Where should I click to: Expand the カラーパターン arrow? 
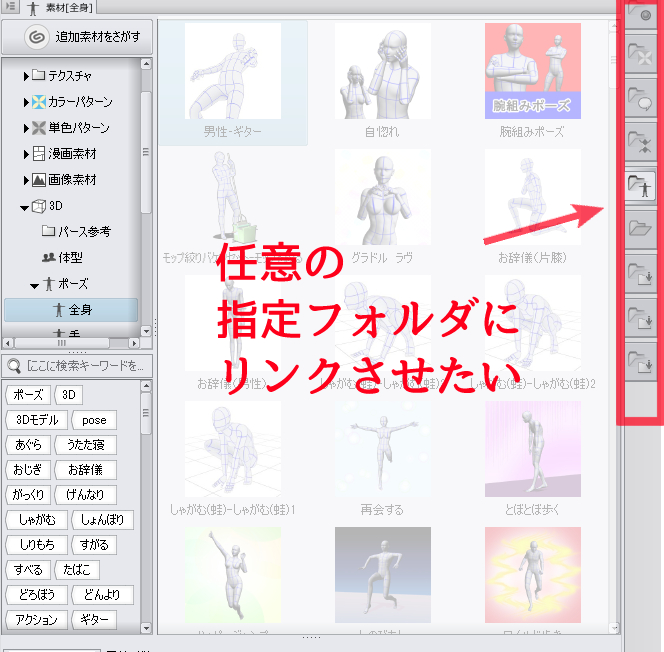point(26,102)
